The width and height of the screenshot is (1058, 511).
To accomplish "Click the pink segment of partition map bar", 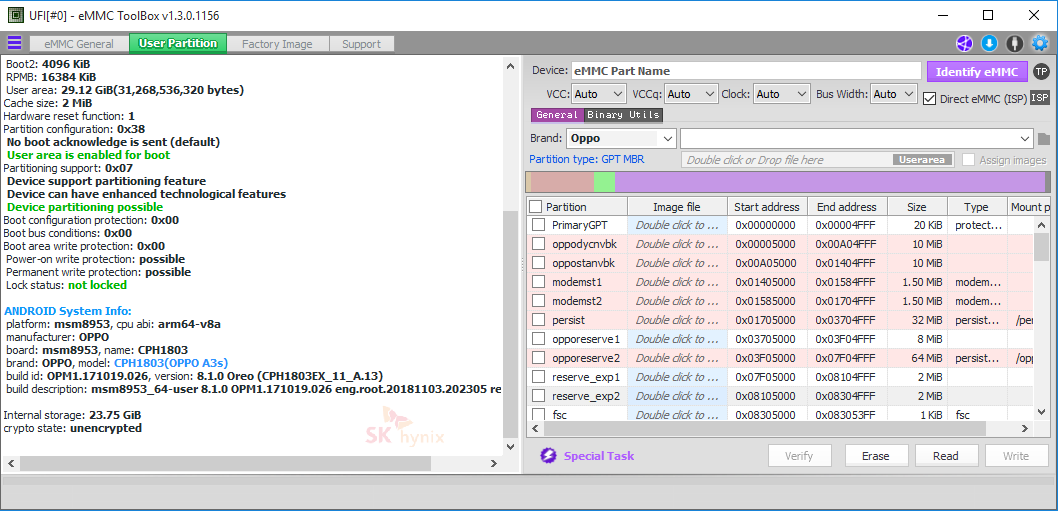I will [x=562, y=182].
